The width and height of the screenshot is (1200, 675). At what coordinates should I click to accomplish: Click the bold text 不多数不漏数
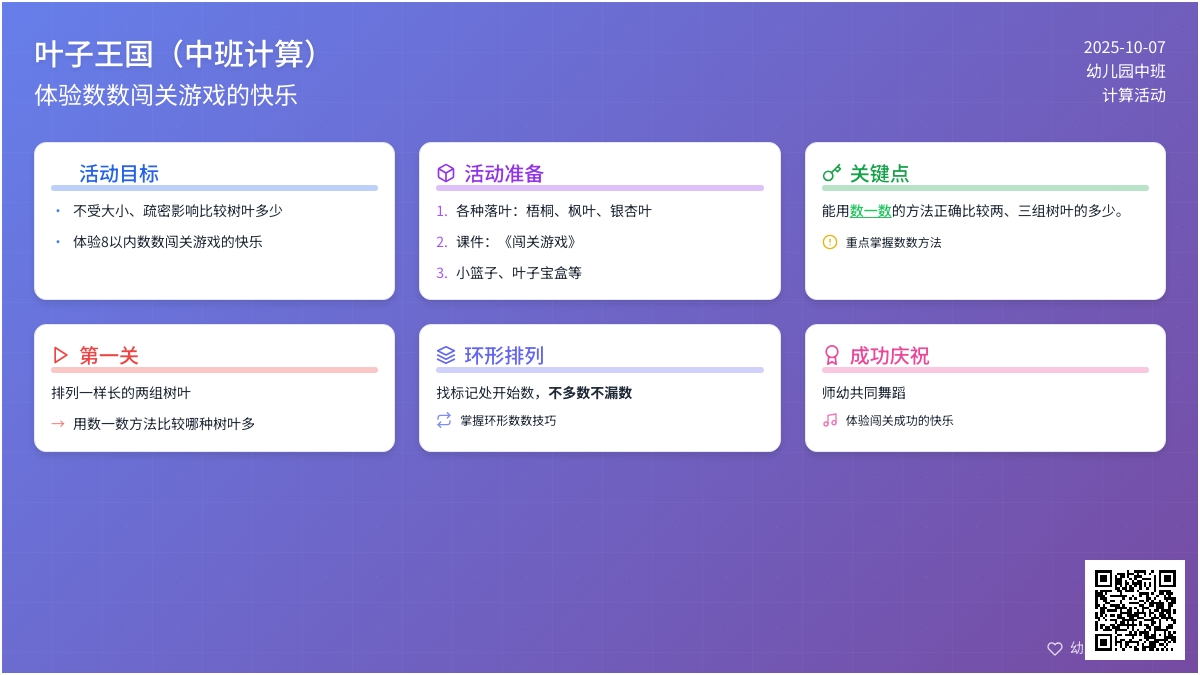(590, 393)
